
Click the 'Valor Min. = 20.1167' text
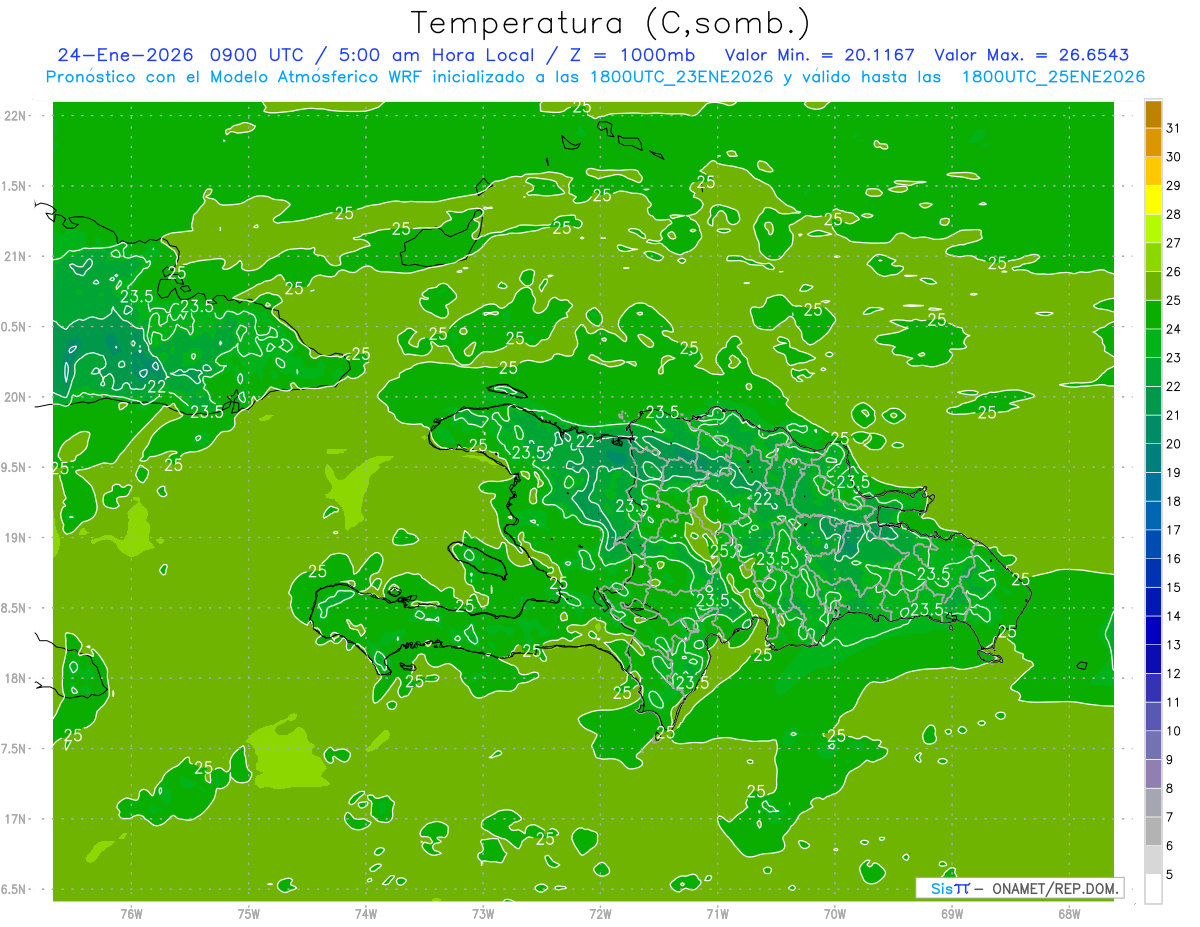[819, 55]
